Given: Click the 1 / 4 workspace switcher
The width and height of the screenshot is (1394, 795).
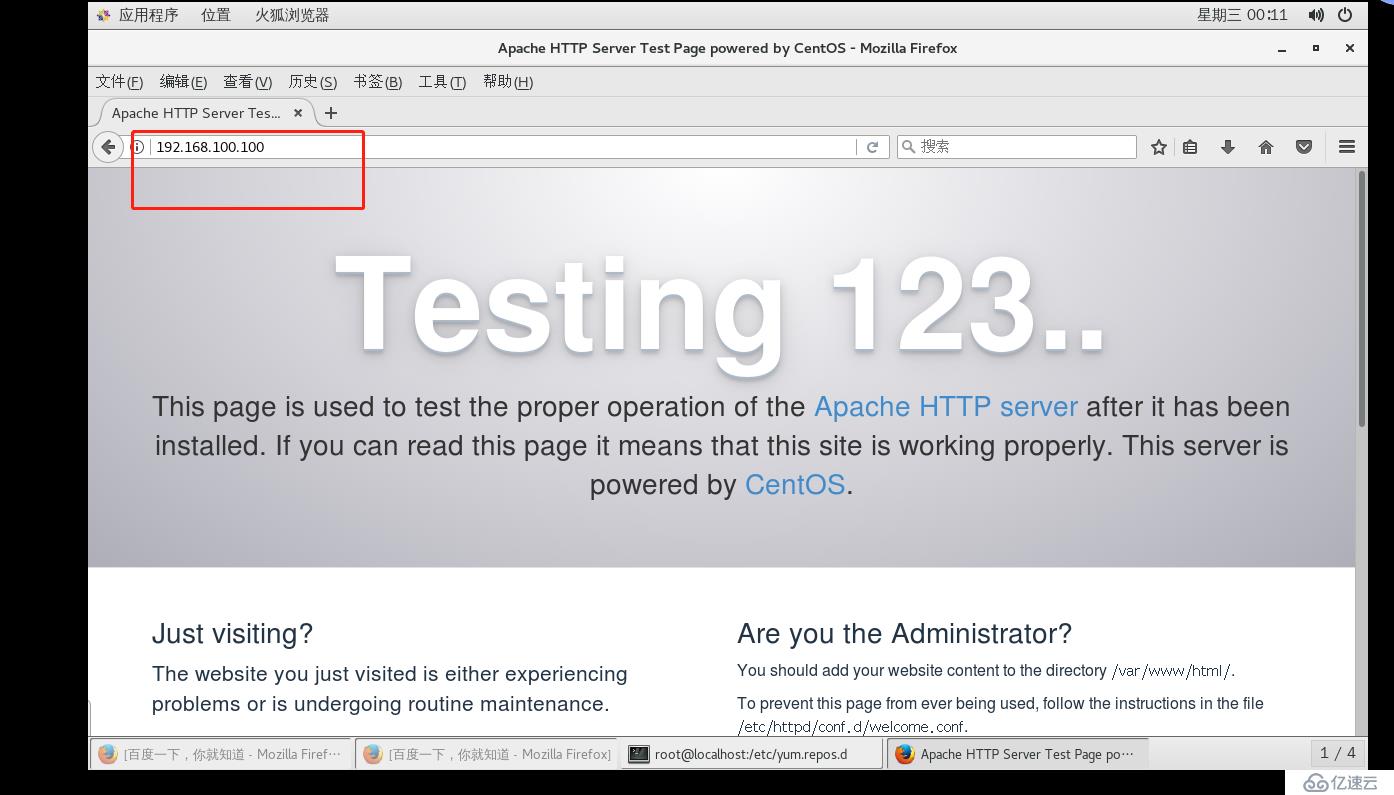Looking at the screenshot, I should click(x=1337, y=753).
